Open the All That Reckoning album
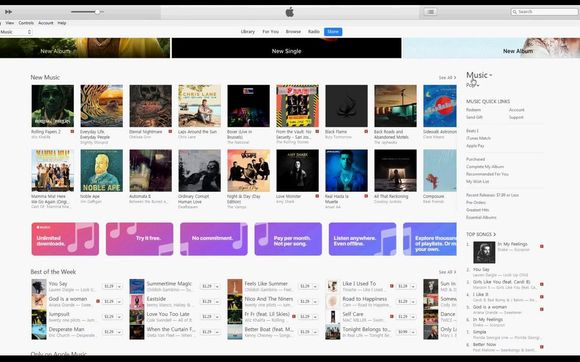Viewport: 580px width, 362px height. coord(395,170)
